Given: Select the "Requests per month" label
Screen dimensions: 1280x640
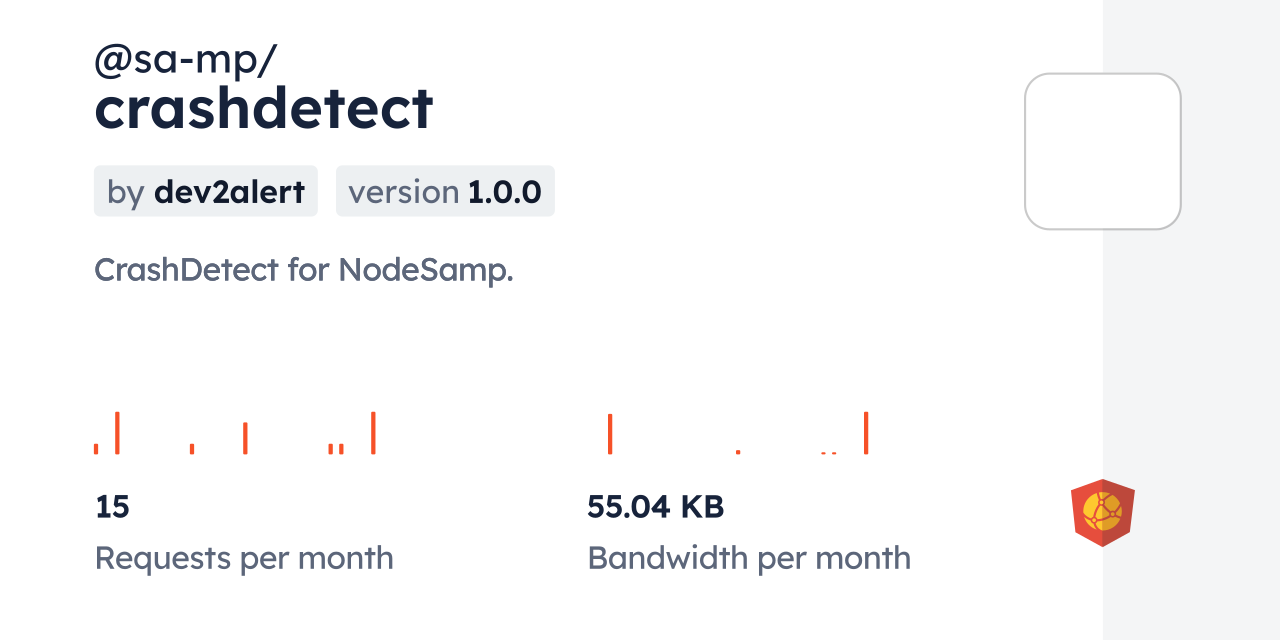Looking at the screenshot, I should pyautogui.click(x=244, y=558).
